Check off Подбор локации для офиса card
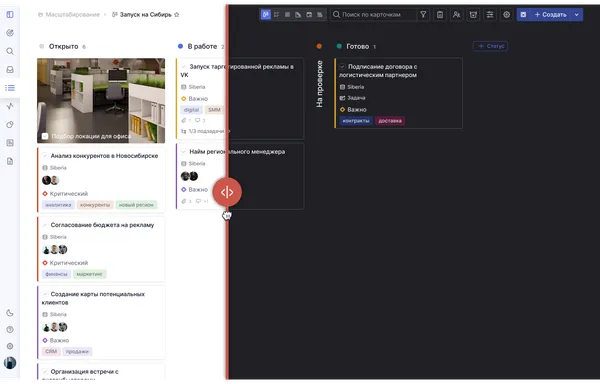 [45, 136]
